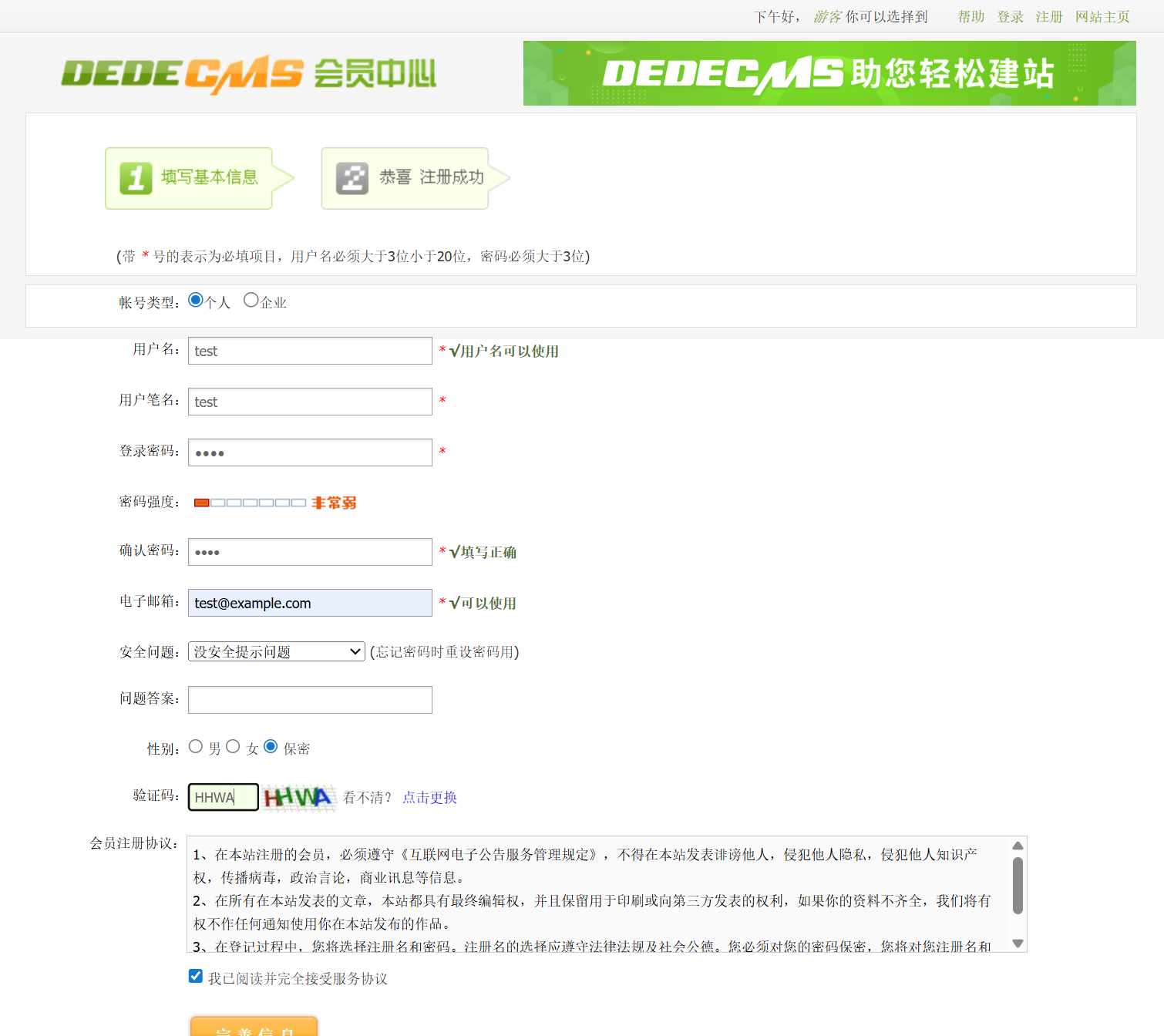1164x1036 pixels.
Task: Click the 忘记密码时重设密码用 hint
Action: click(445, 652)
